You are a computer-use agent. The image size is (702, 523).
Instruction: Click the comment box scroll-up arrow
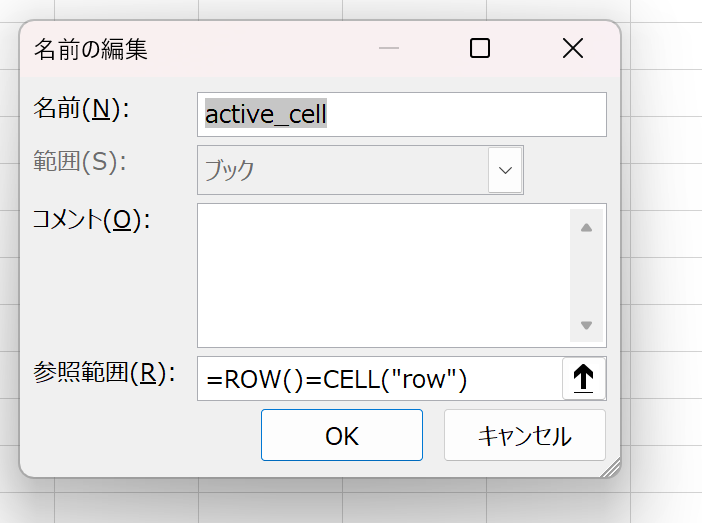586,228
